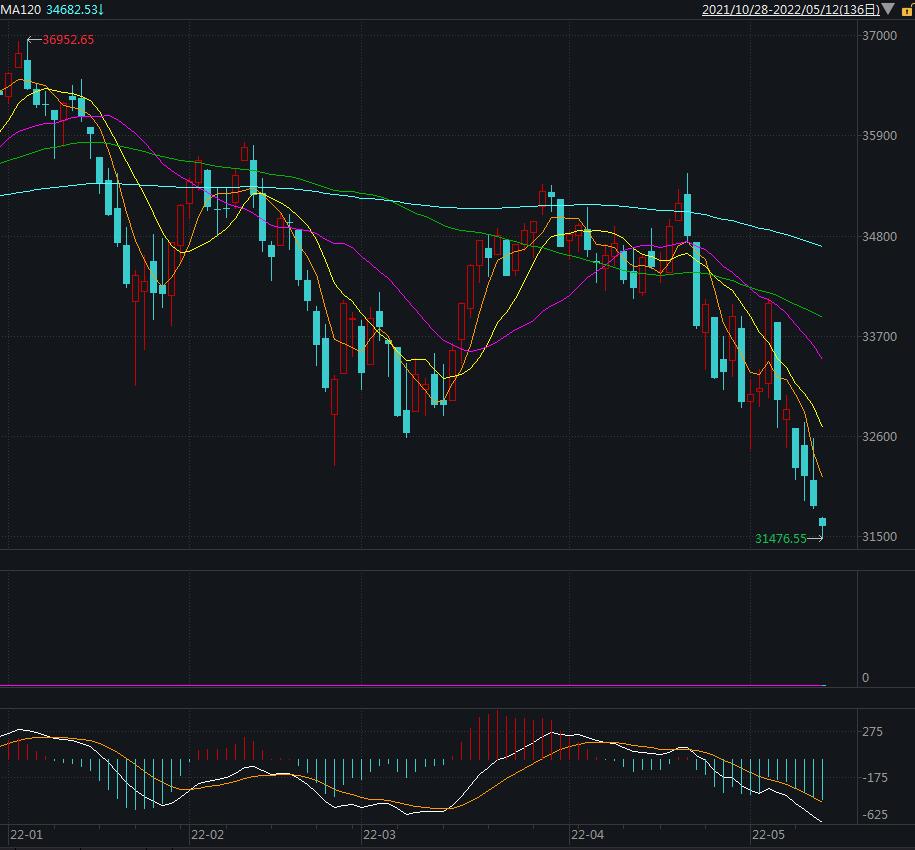The height and width of the screenshot is (850, 915).
Task: Click the MA120 indicator label
Action: tap(20, 9)
